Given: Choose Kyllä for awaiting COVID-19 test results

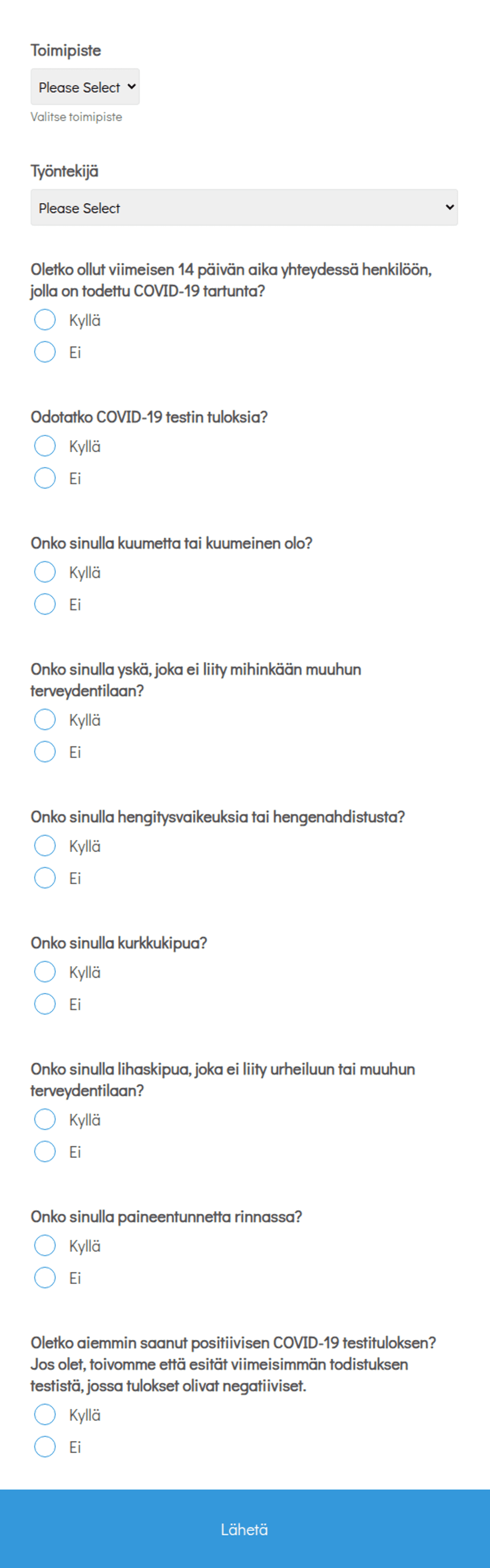Looking at the screenshot, I should coord(45,445).
